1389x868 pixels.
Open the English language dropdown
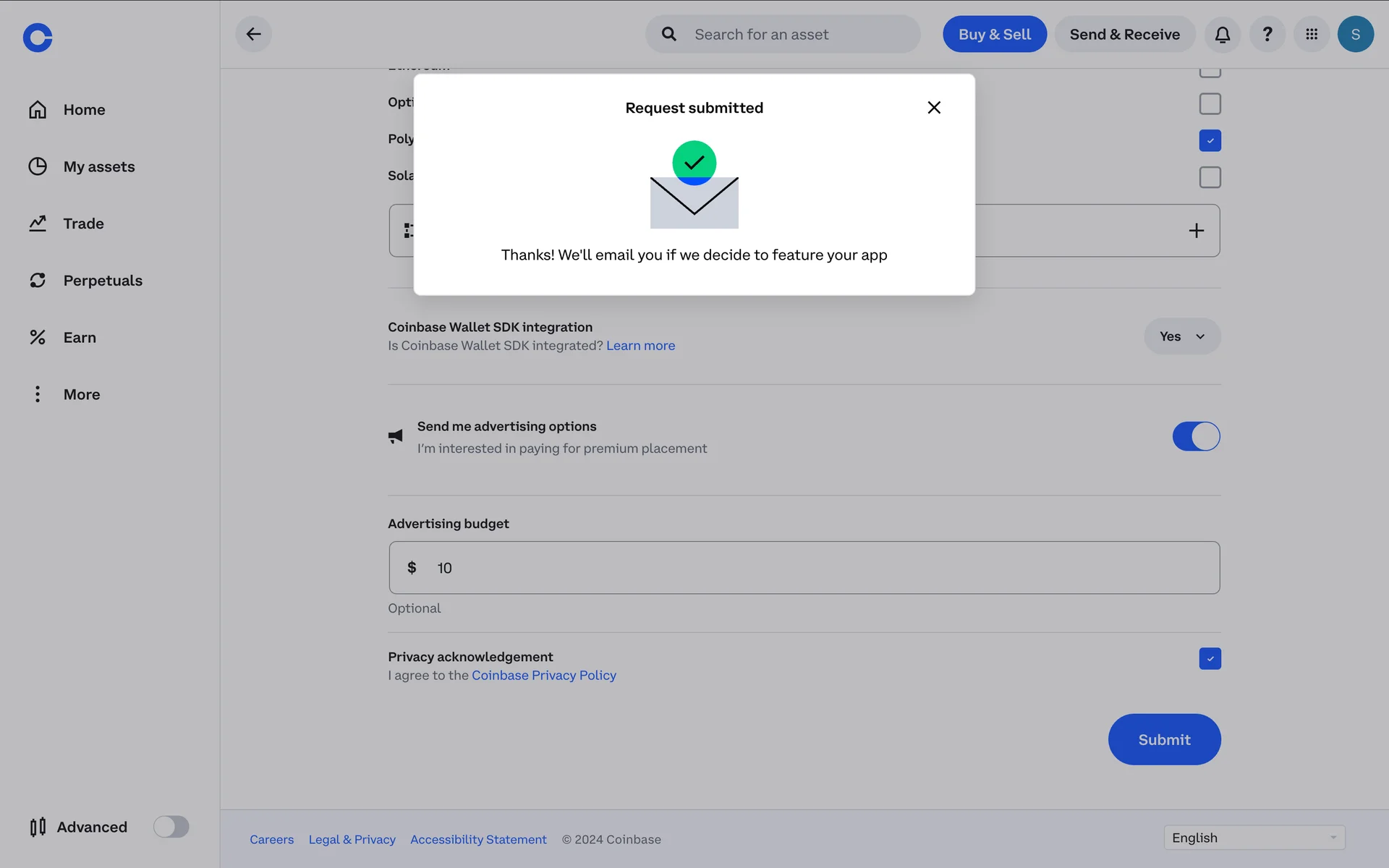1254,838
